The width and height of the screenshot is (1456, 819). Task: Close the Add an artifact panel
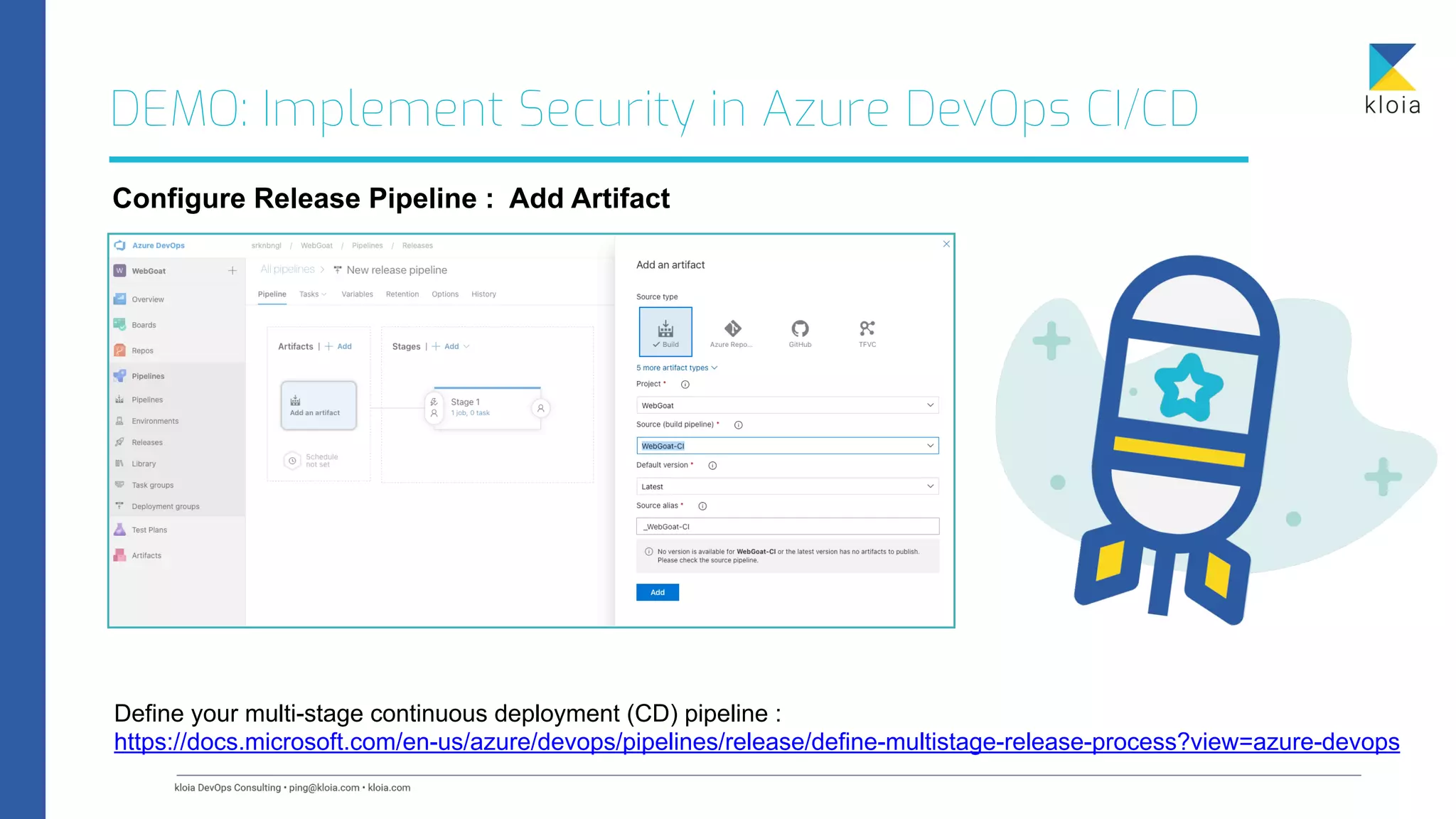point(946,244)
